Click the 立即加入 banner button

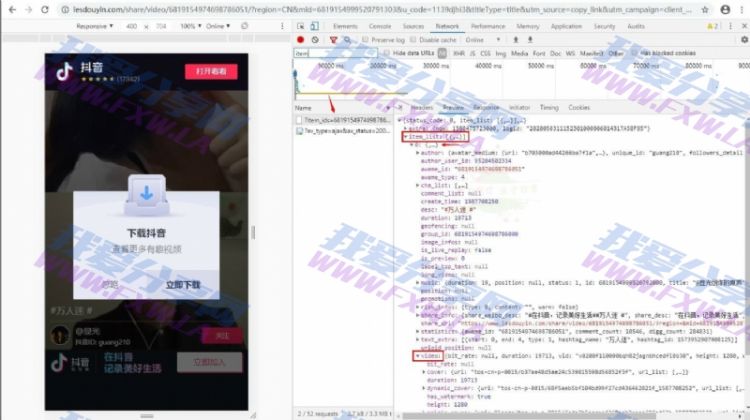[210, 362]
